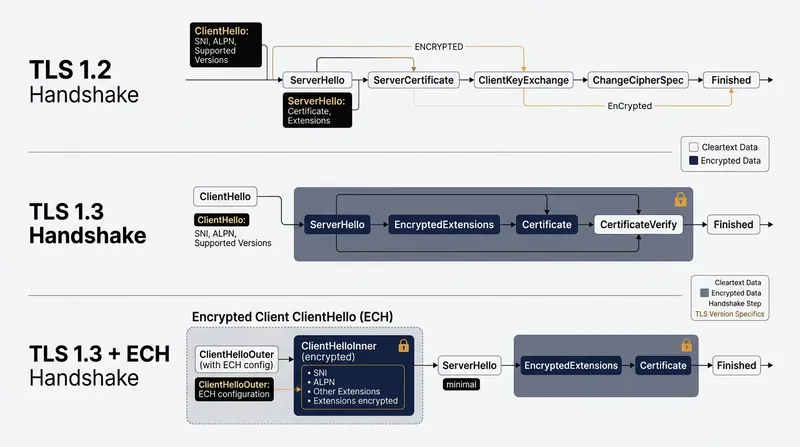Select ServerHello box in ECH row
The height and width of the screenshot is (447, 800).
469,365
